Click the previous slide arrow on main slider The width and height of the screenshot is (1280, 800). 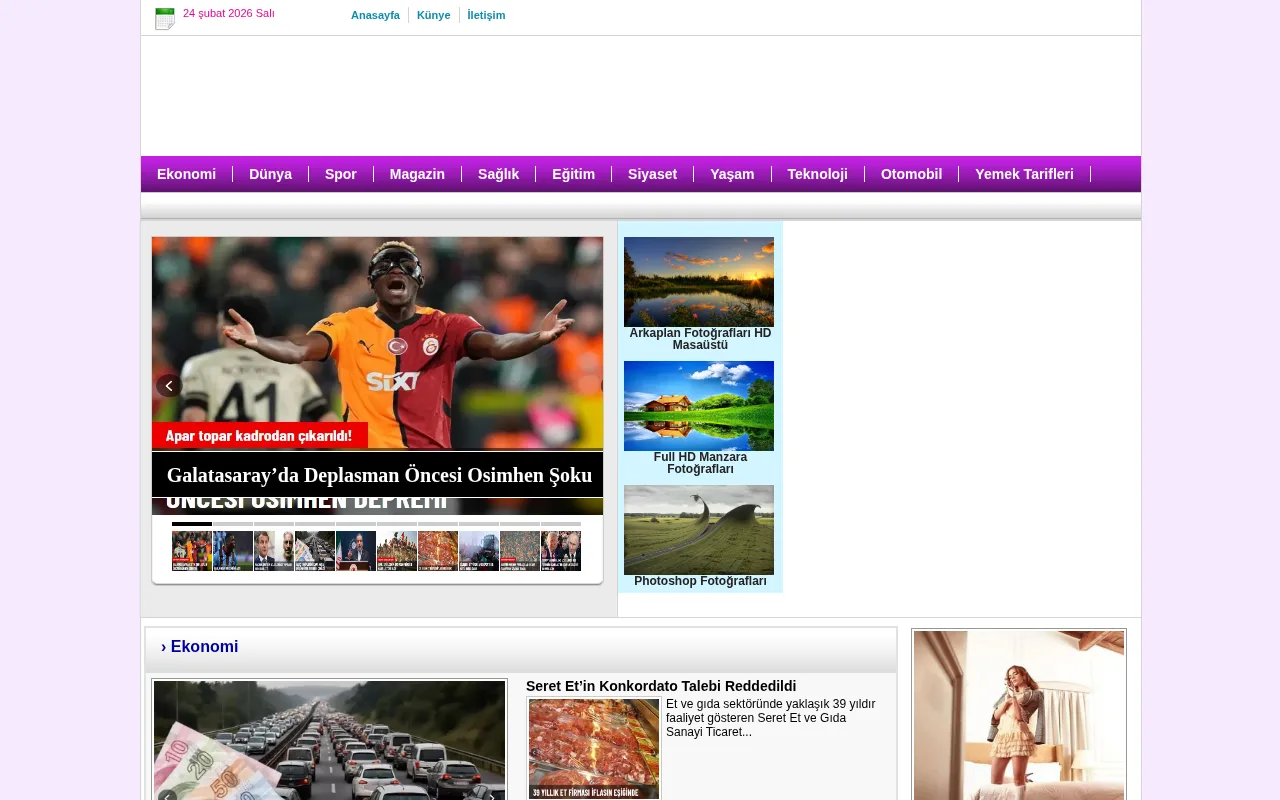[168, 386]
